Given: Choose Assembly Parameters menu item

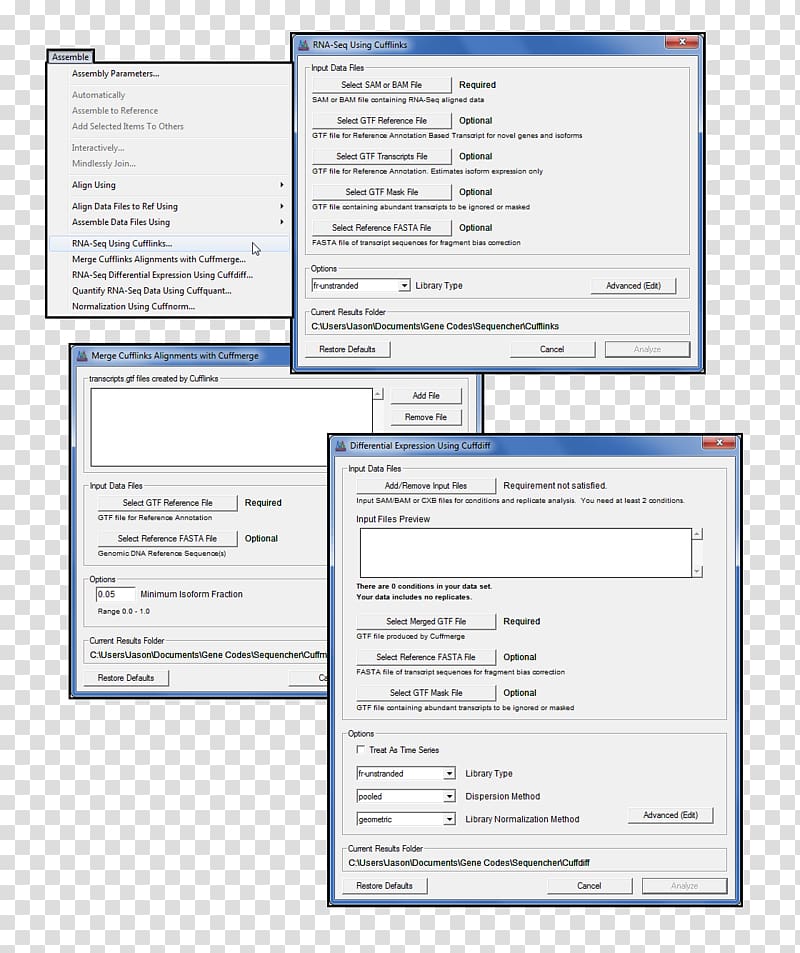Looking at the screenshot, I should (170, 74).
